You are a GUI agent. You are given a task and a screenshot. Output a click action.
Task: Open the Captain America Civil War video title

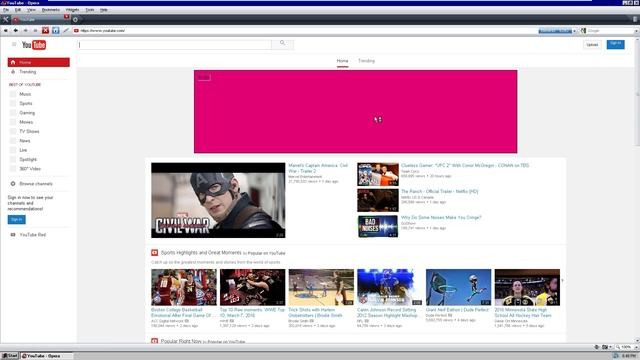coord(318,168)
